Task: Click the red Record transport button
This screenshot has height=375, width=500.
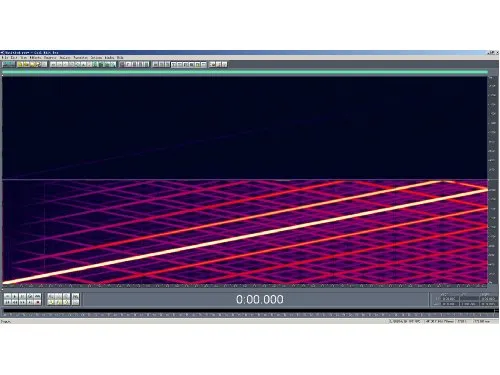Action: point(38,302)
